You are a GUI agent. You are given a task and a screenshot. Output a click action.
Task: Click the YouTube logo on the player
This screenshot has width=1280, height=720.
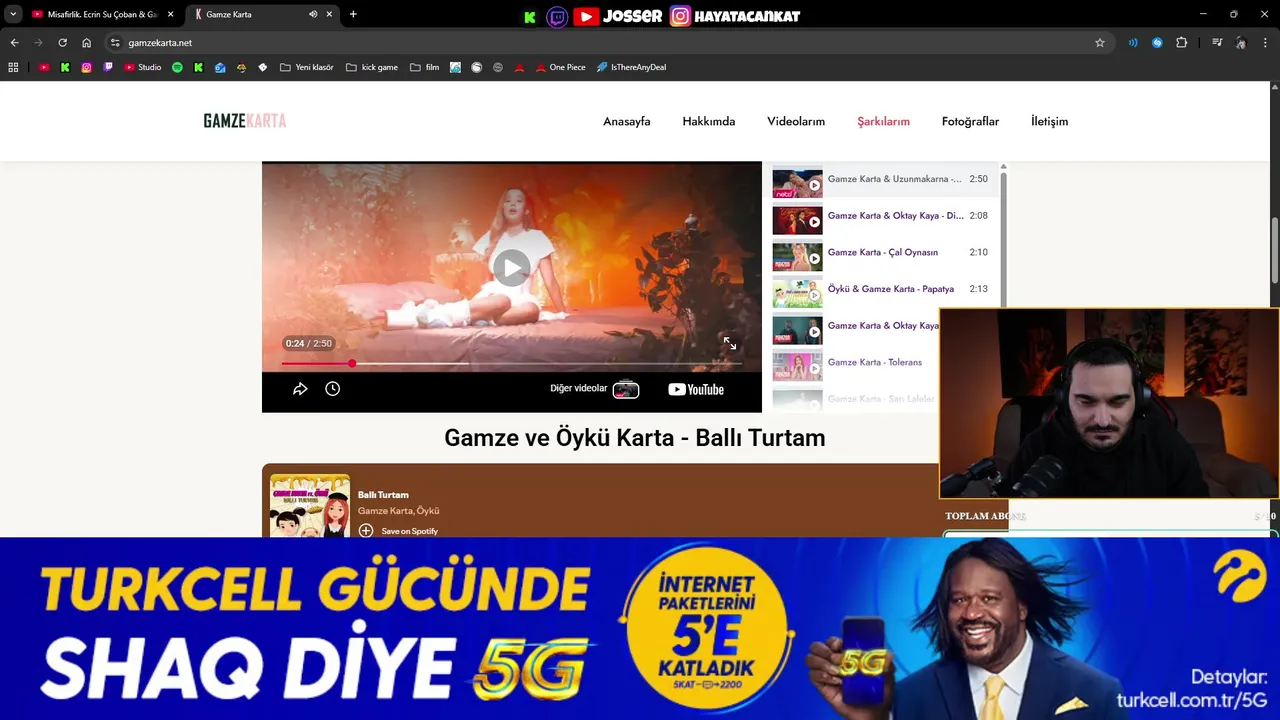pyautogui.click(x=696, y=389)
